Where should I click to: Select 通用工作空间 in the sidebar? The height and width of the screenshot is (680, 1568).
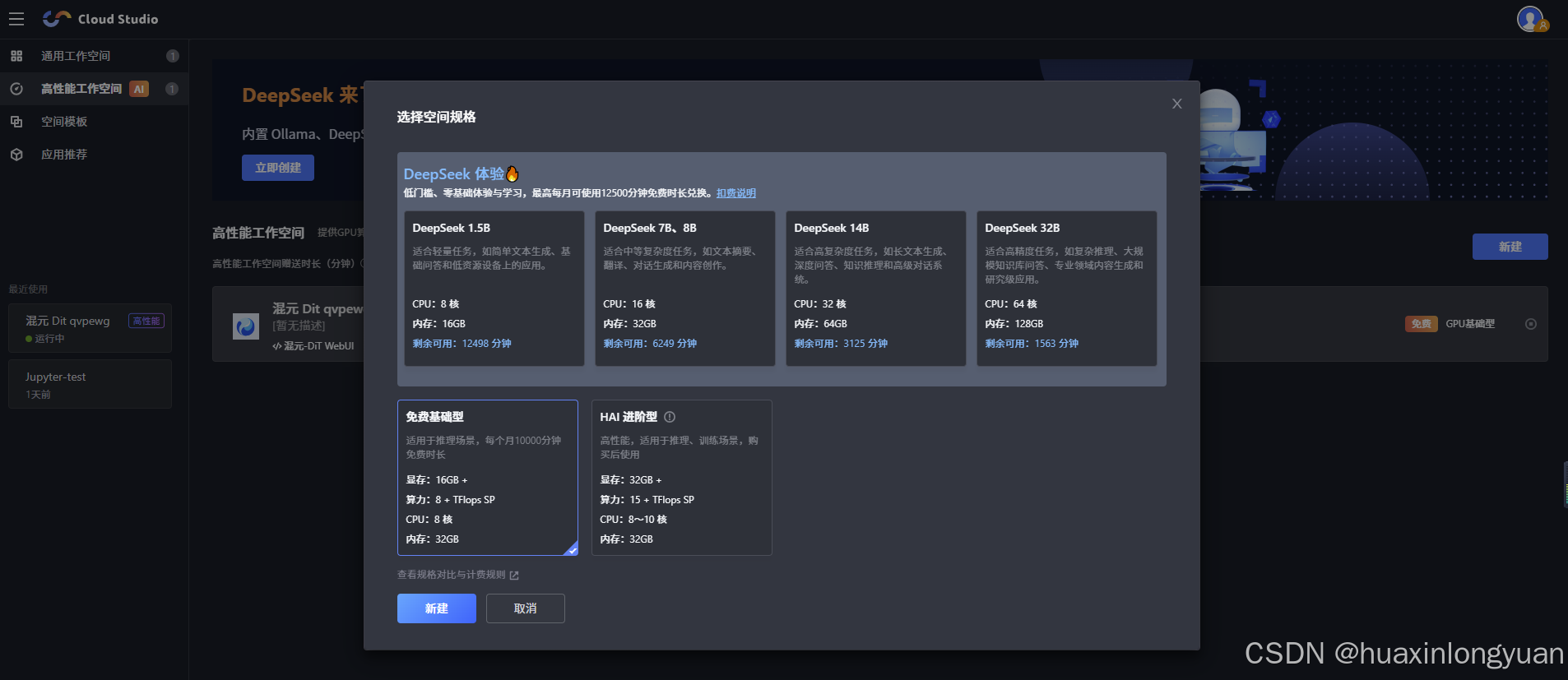(x=94, y=56)
